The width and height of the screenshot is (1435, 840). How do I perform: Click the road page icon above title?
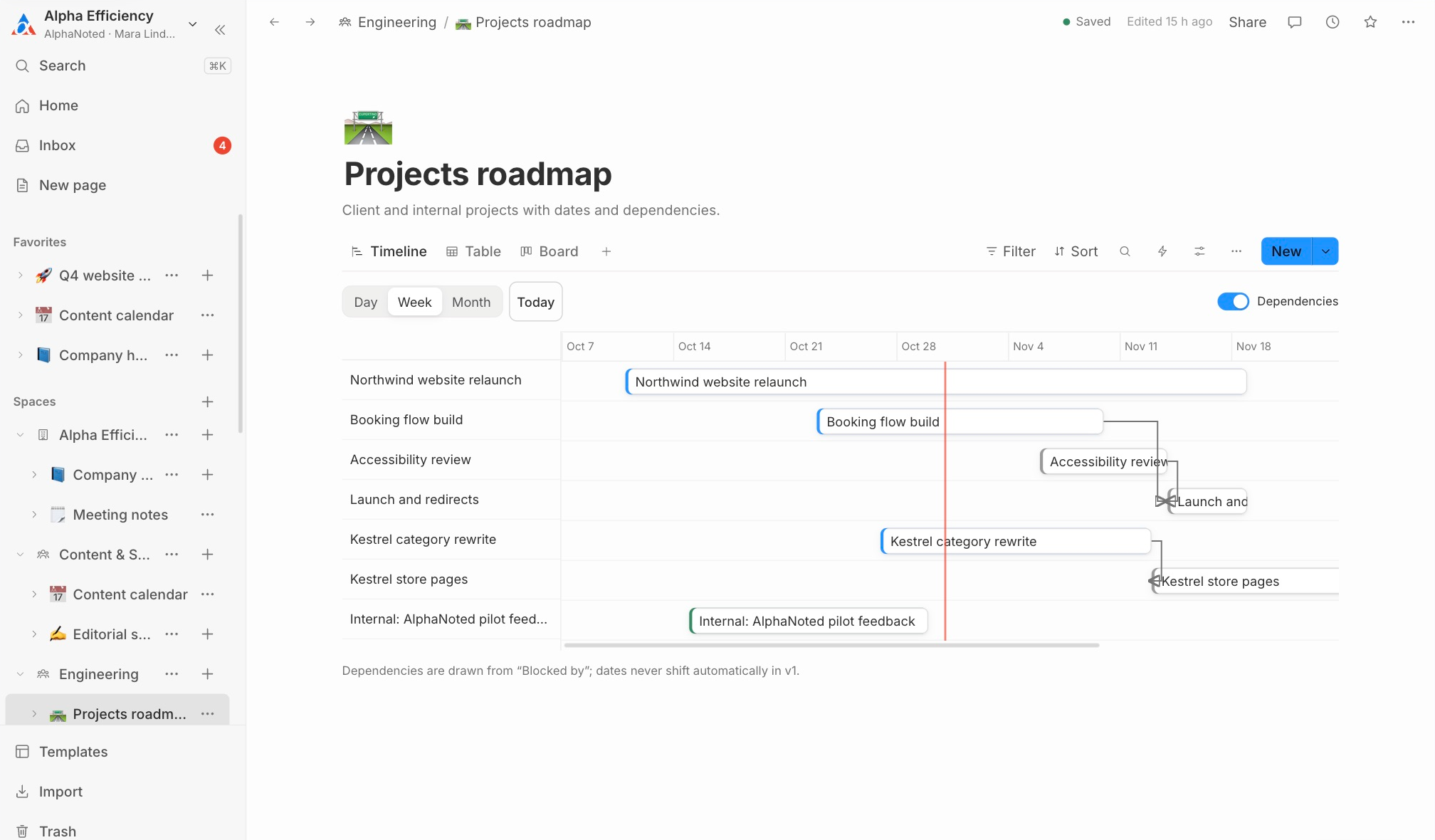click(x=368, y=128)
